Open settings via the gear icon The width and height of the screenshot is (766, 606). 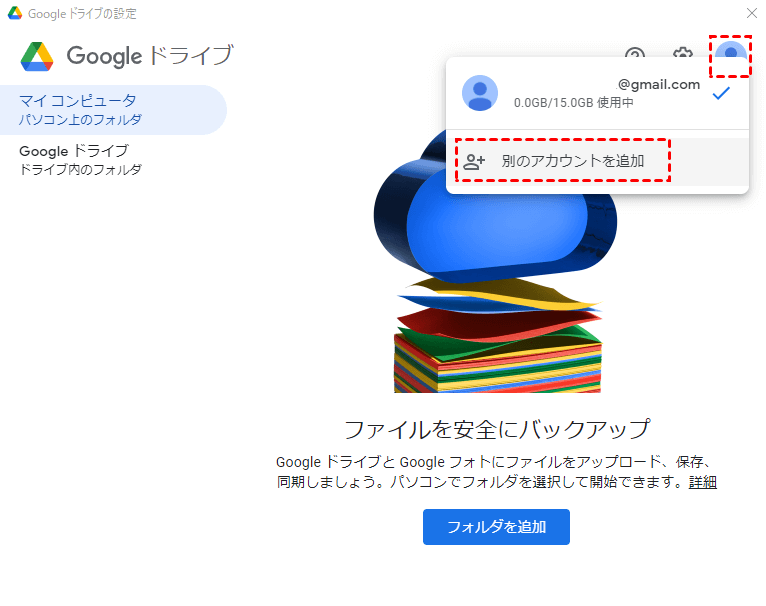tap(682, 53)
